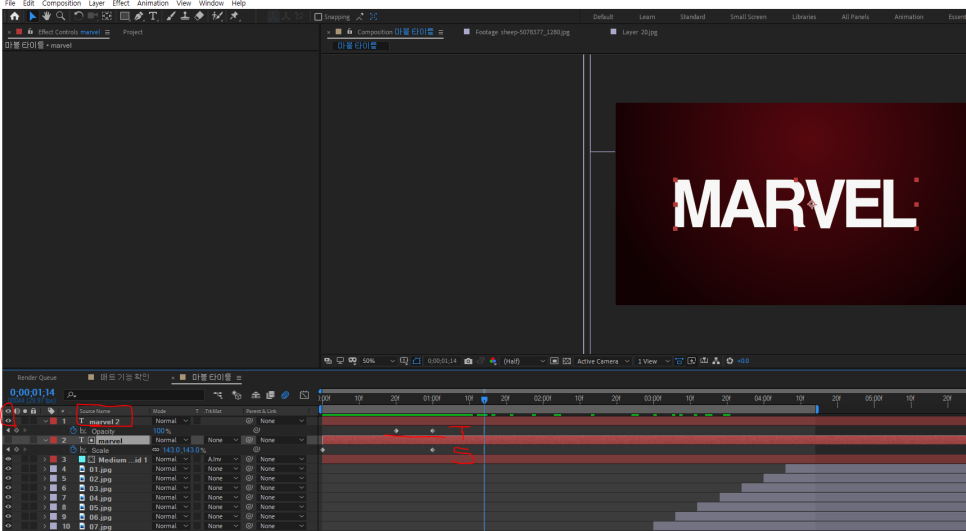The width and height of the screenshot is (966, 531).
Task: Toggle the Scale constrain proportions link
Action: tap(156, 450)
